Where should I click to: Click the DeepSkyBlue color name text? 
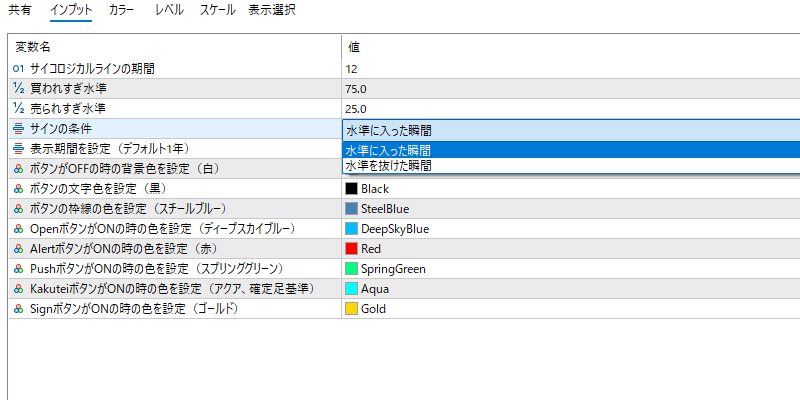[x=395, y=229]
